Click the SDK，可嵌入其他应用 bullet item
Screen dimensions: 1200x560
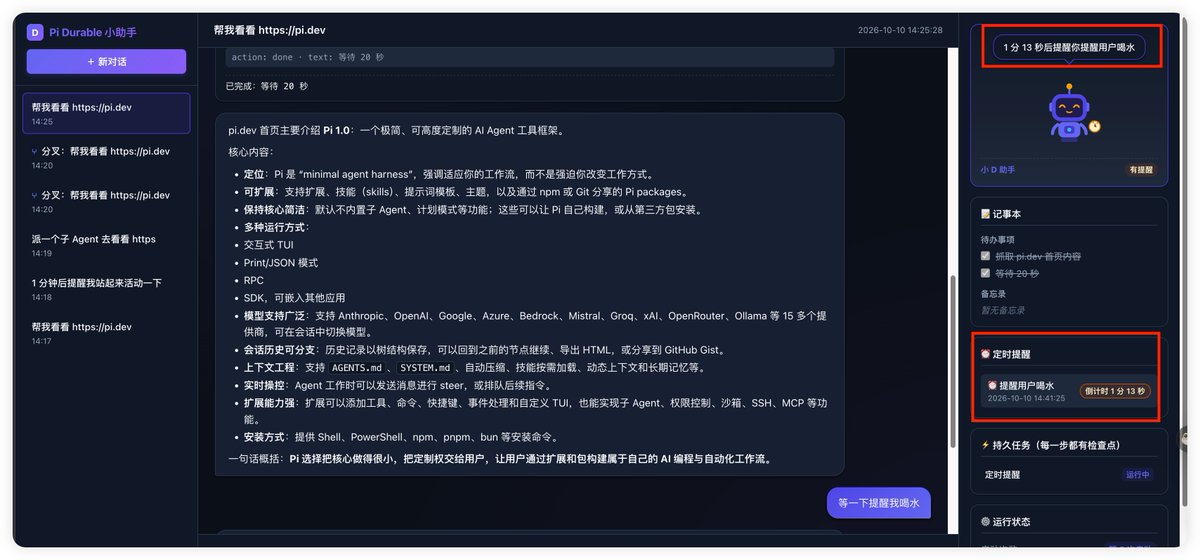pyautogui.click(x=294, y=298)
